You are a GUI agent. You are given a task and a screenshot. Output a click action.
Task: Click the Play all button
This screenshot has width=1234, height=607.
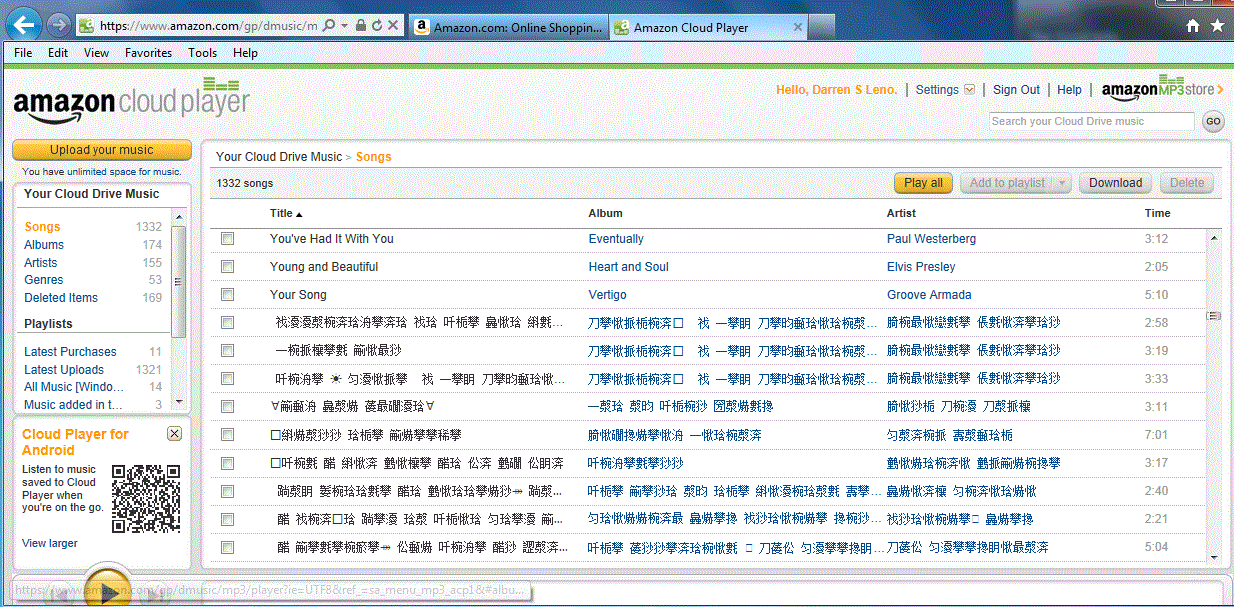[923, 183]
